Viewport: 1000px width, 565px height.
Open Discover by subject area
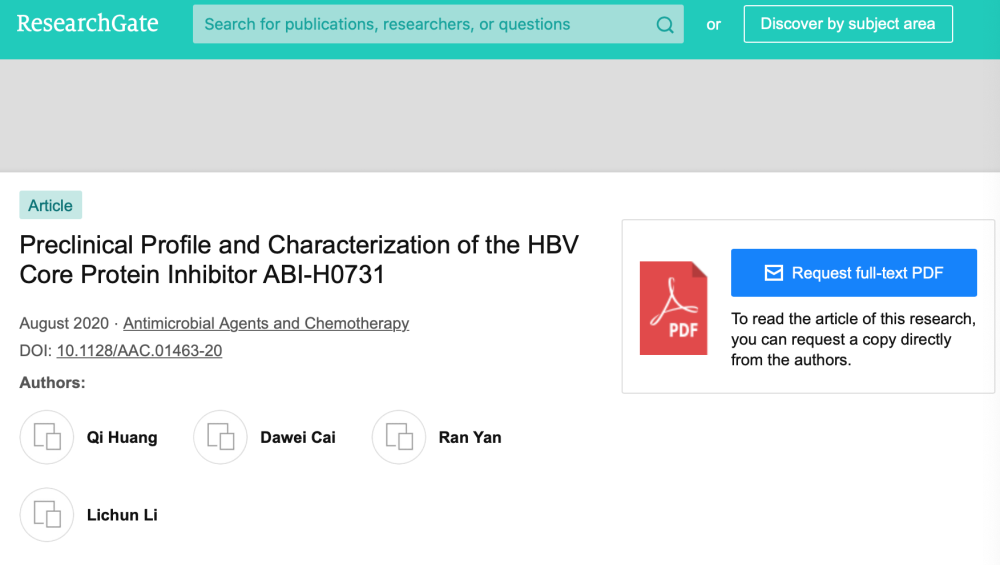[847, 24]
